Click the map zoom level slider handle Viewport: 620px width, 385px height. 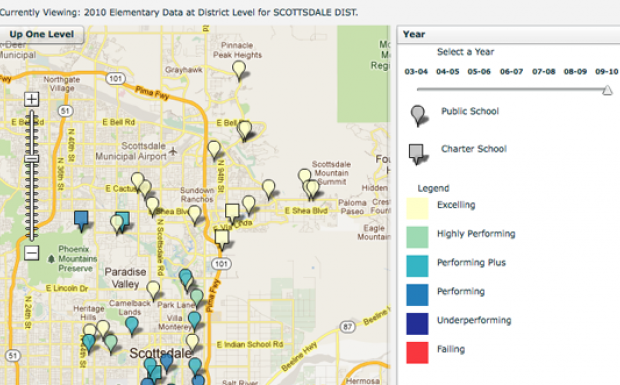(32, 159)
